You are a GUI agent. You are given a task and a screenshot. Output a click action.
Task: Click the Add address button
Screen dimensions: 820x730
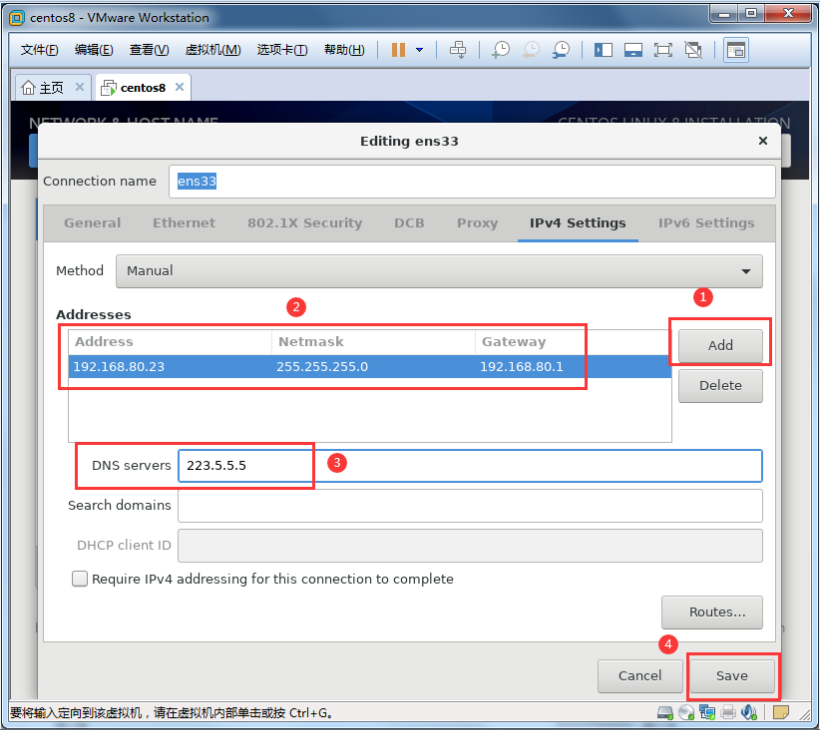tap(720, 346)
